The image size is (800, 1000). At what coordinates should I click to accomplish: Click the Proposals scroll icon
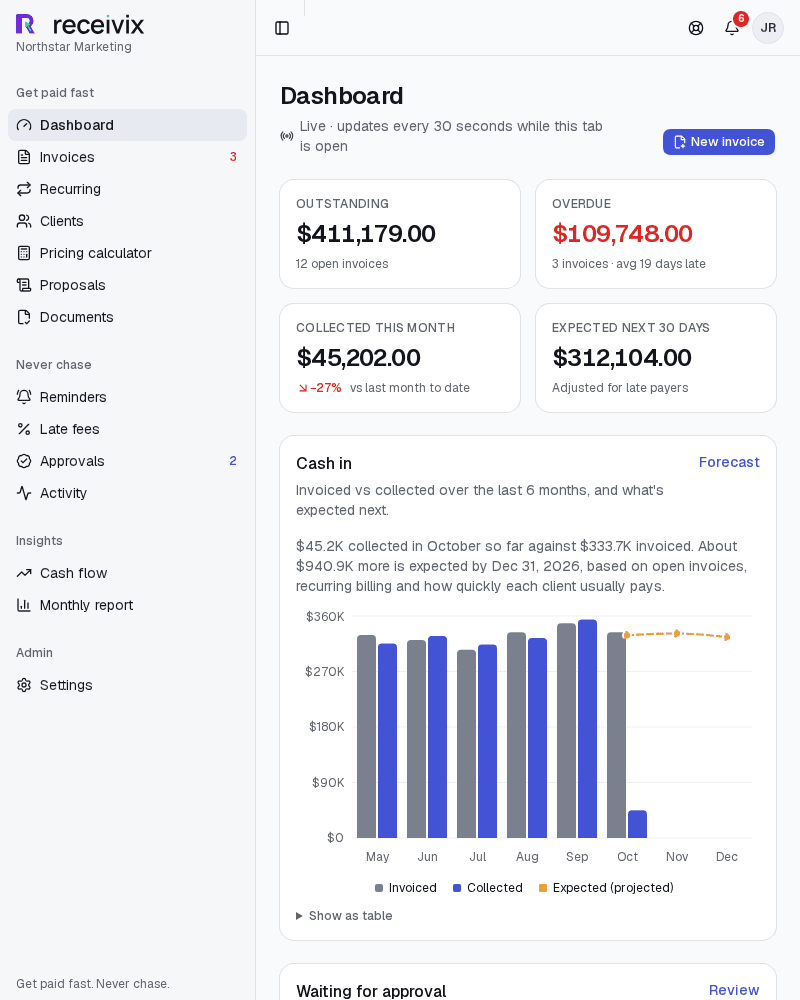(x=24, y=285)
